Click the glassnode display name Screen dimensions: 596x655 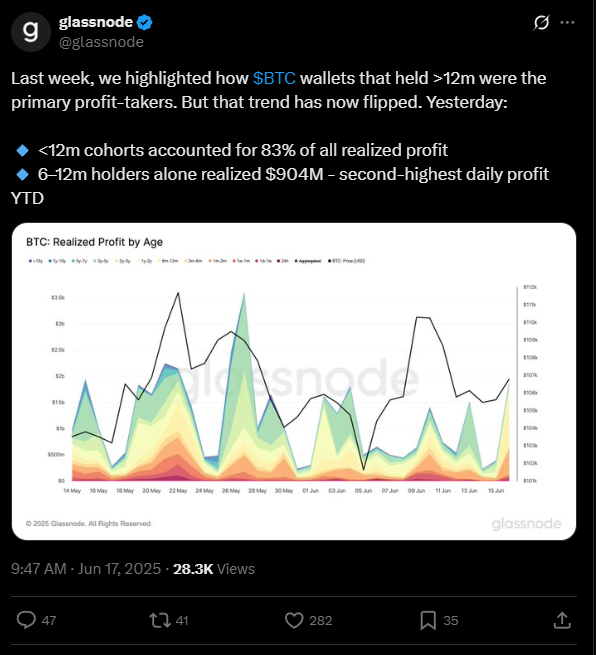96,22
